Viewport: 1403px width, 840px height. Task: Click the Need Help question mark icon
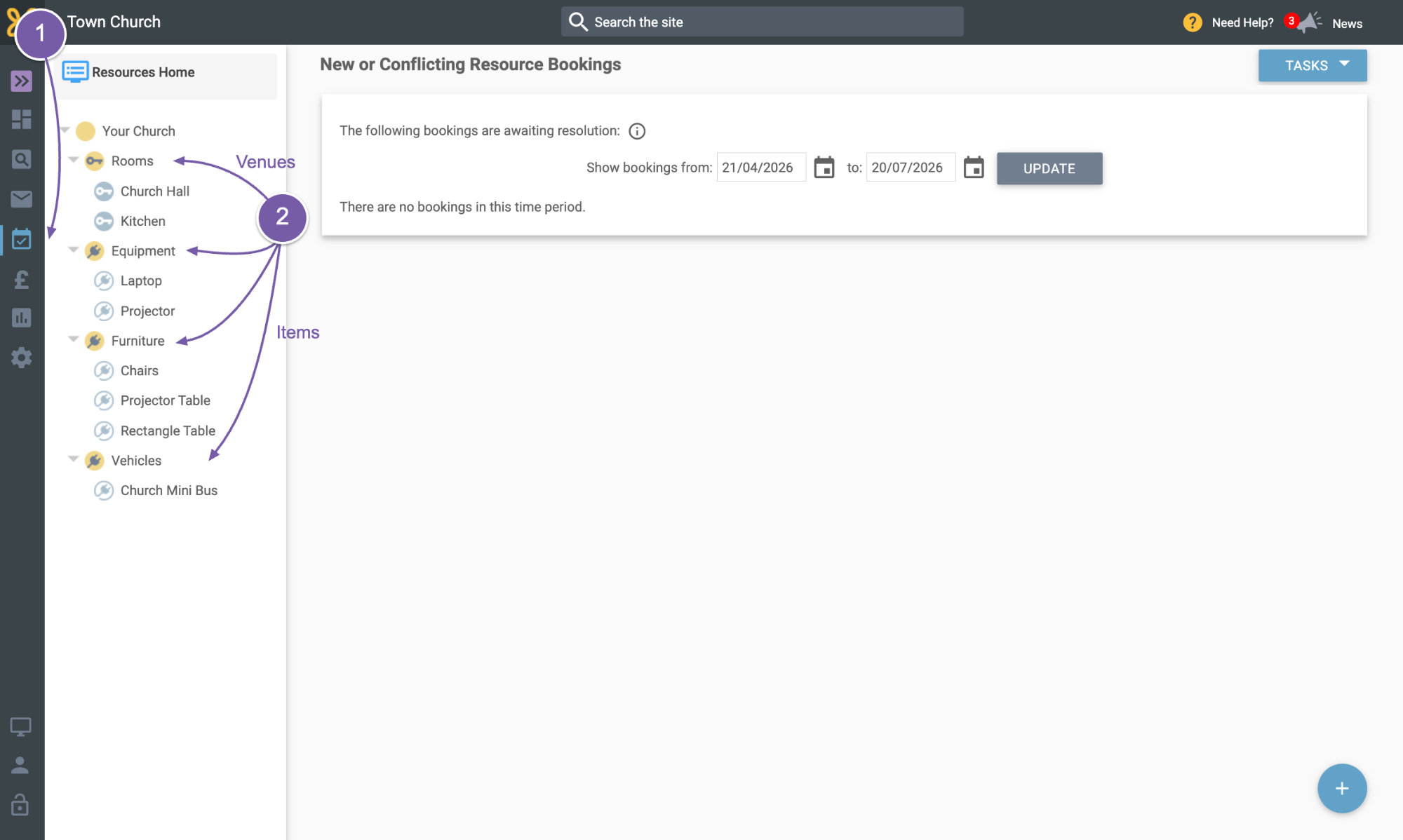tap(1192, 22)
